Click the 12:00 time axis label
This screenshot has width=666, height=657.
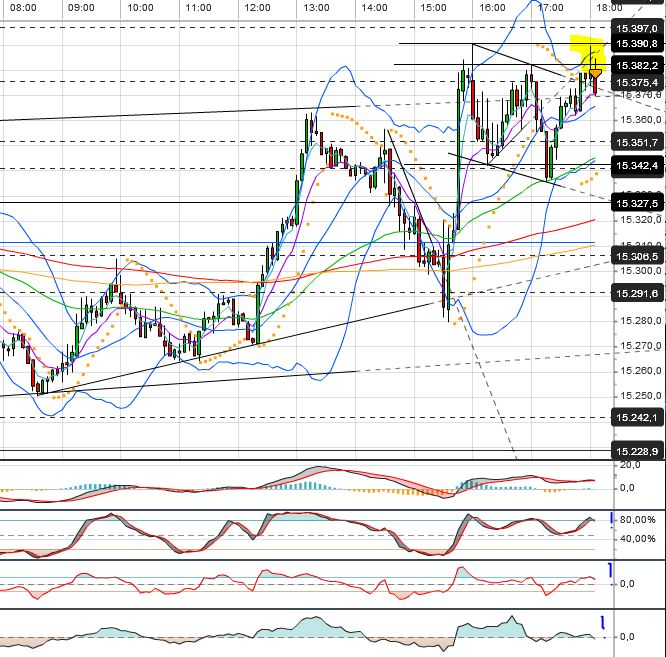pyautogui.click(x=257, y=8)
